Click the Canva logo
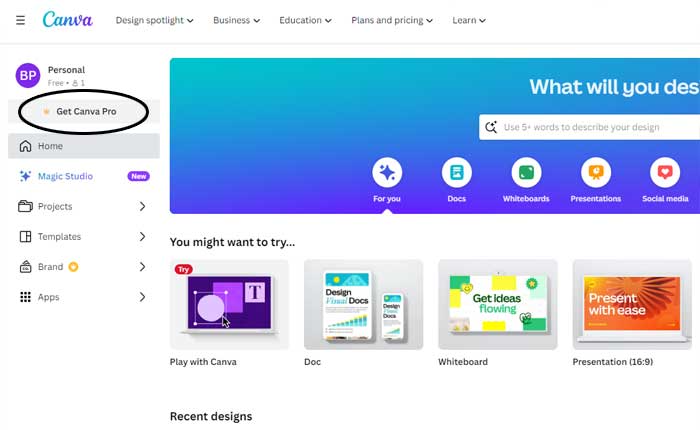Viewport: 700px width, 430px height. tap(67, 20)
